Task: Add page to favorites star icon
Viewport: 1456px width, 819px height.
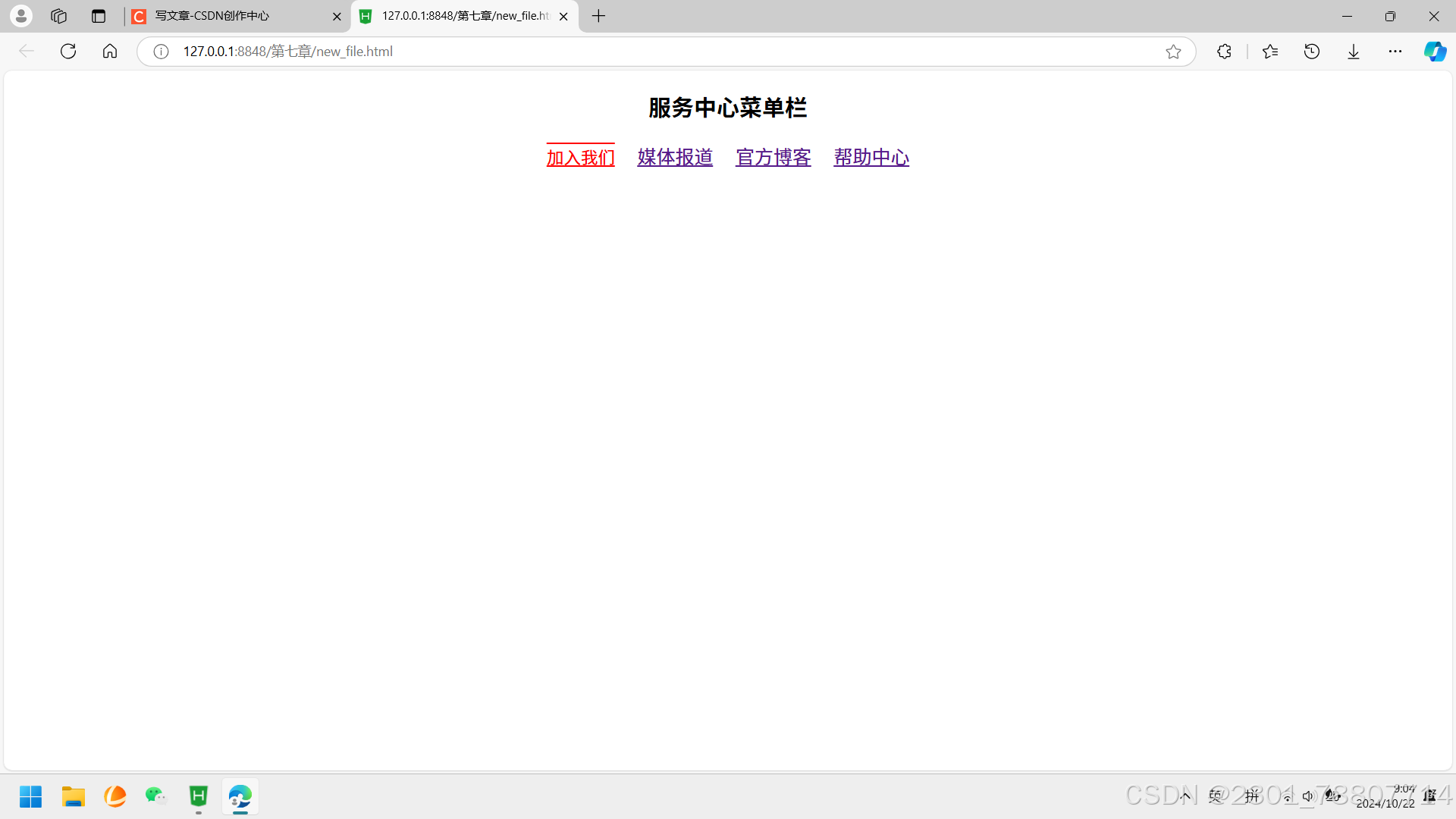Action: tap(1173, 52)
